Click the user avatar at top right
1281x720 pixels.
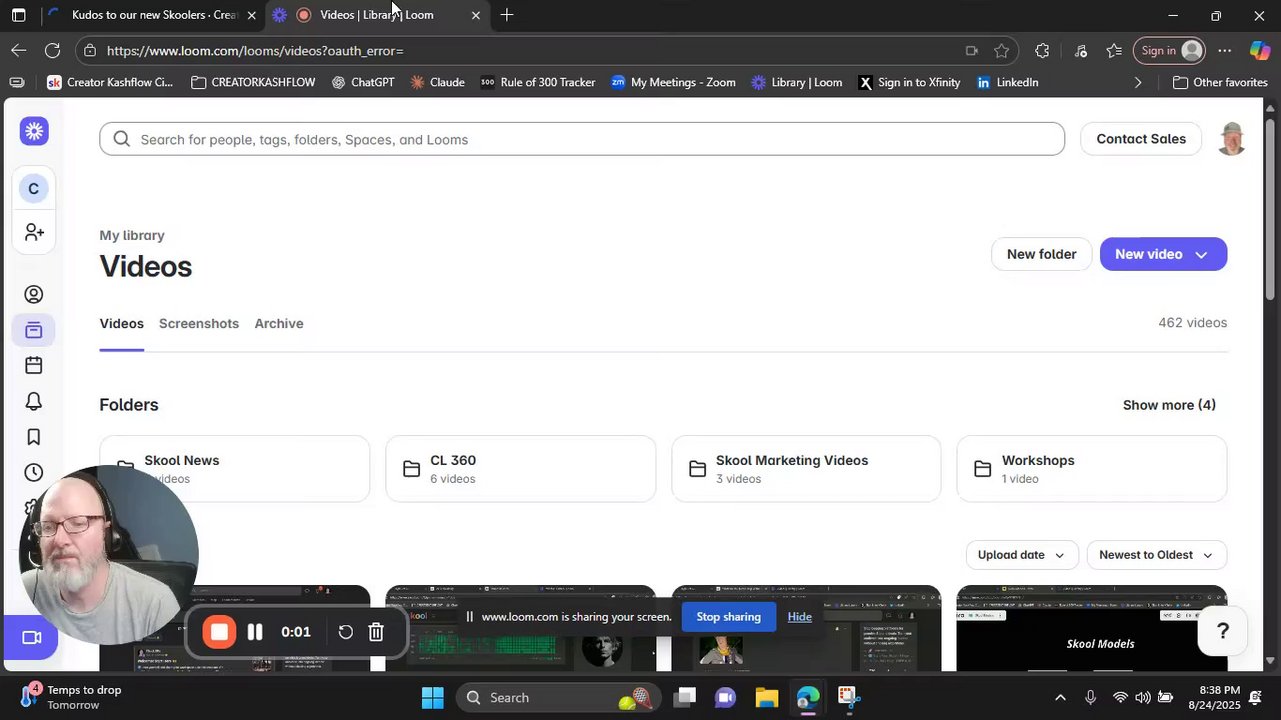point(1231,139)
